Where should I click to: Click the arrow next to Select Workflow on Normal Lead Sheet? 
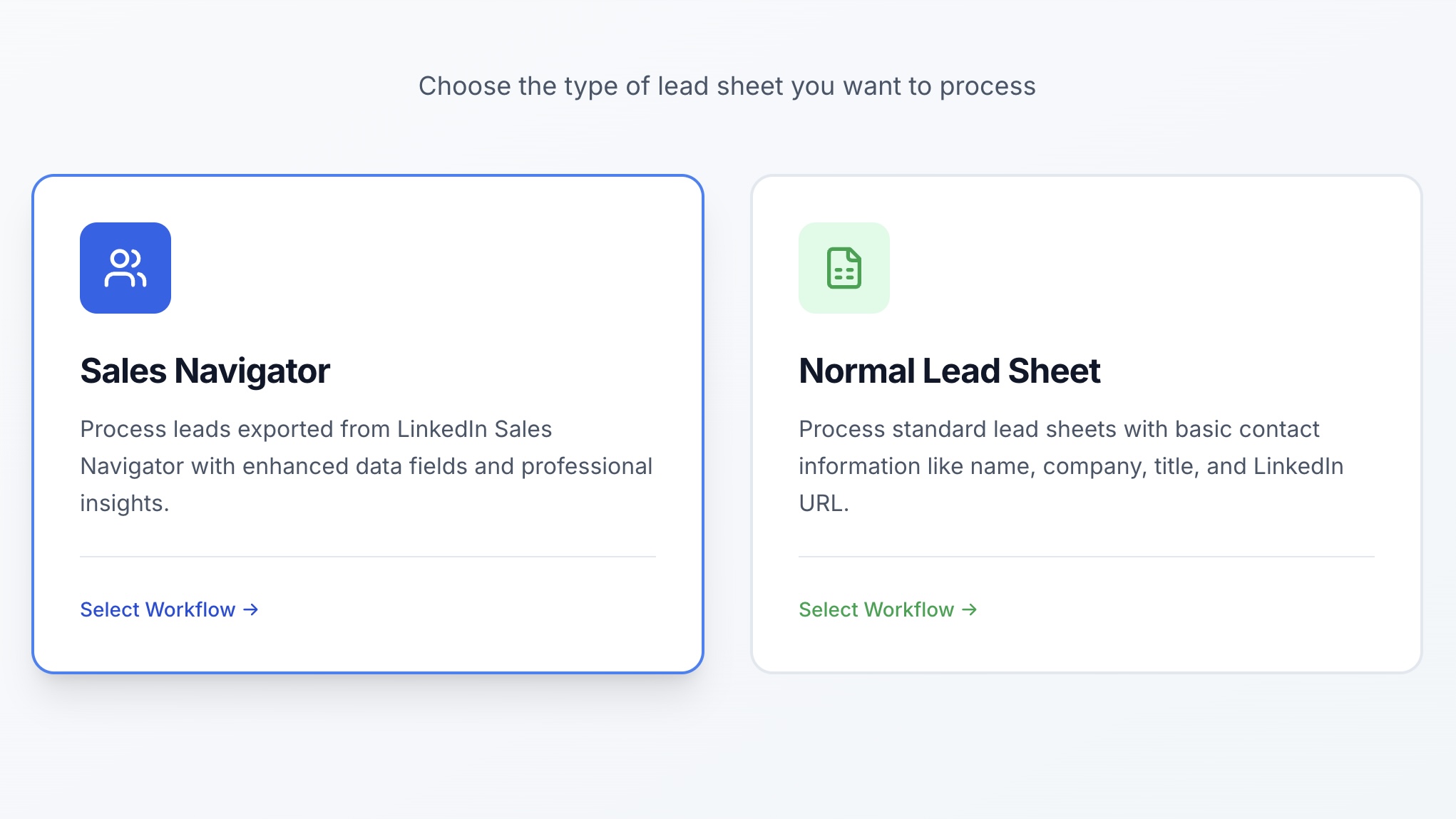tap(970, 609)
